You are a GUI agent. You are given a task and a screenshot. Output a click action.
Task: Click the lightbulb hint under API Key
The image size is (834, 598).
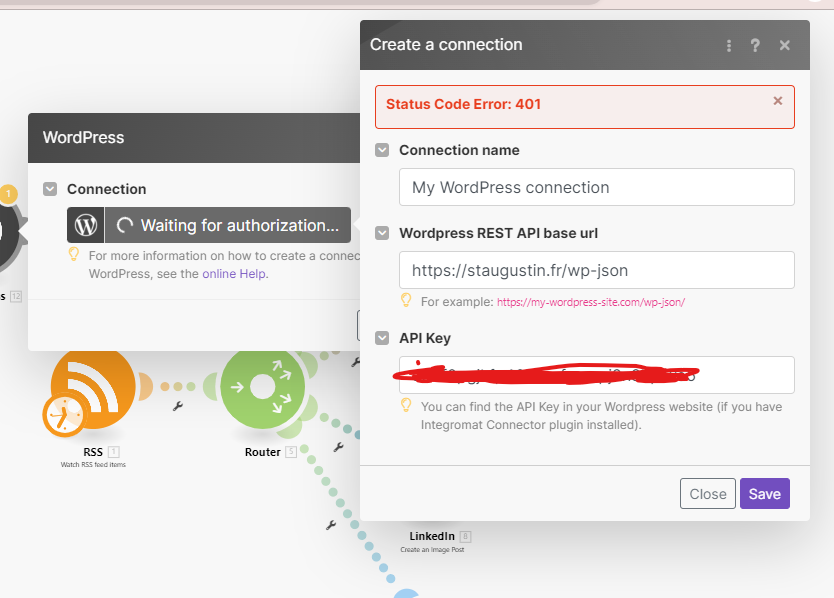point(406,405)
